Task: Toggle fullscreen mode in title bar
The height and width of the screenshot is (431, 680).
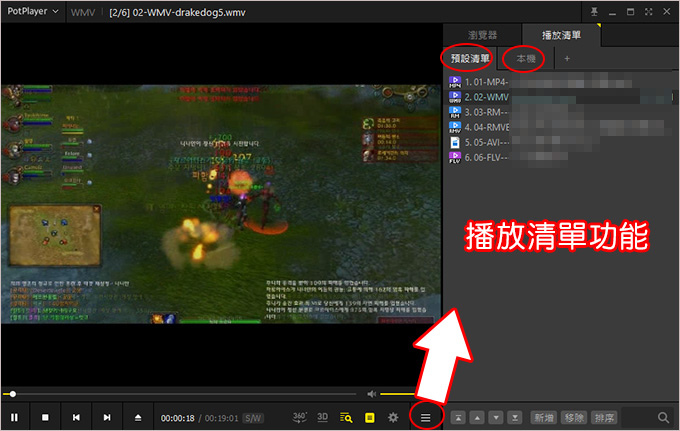Action: tap(648, 12)
